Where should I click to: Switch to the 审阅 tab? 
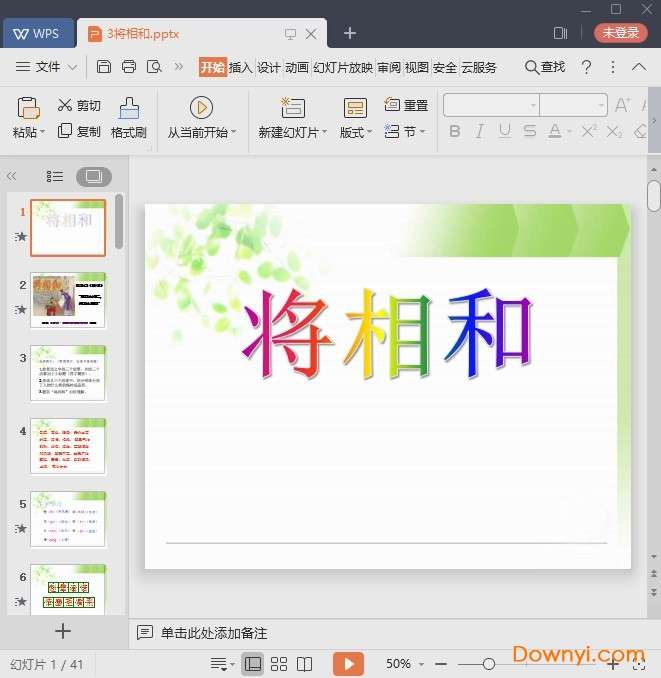click(x=389, y=67)
